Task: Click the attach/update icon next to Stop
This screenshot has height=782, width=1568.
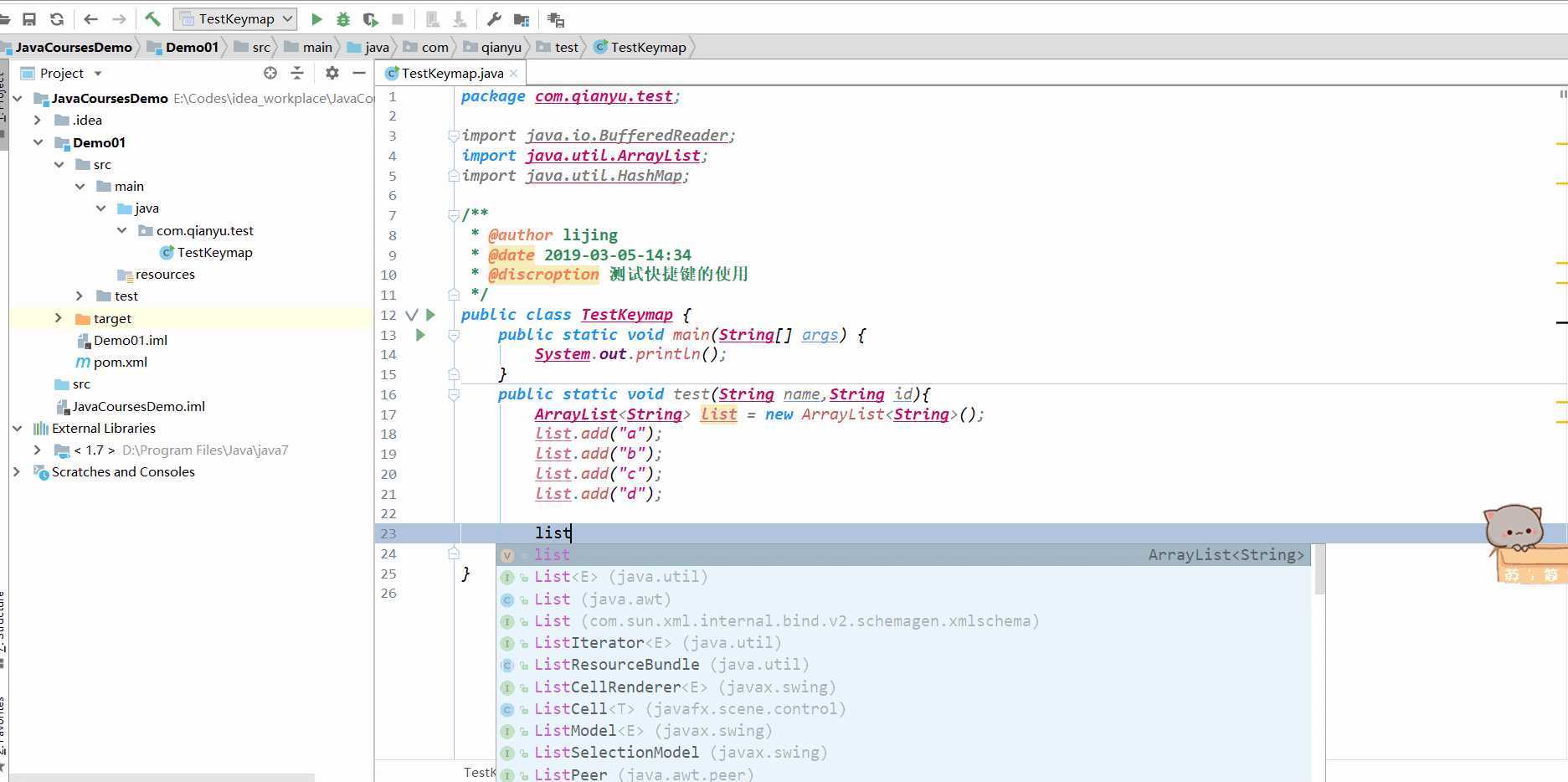Action: click(433, 18)
